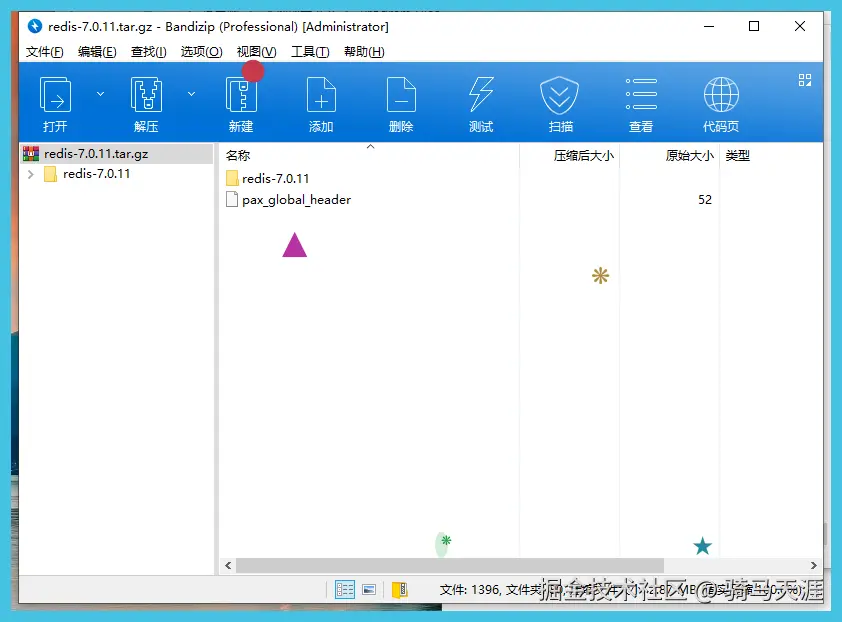Expand the dropdown arrow next to 解压
The image size is (842, 622).
pos(191,94)
